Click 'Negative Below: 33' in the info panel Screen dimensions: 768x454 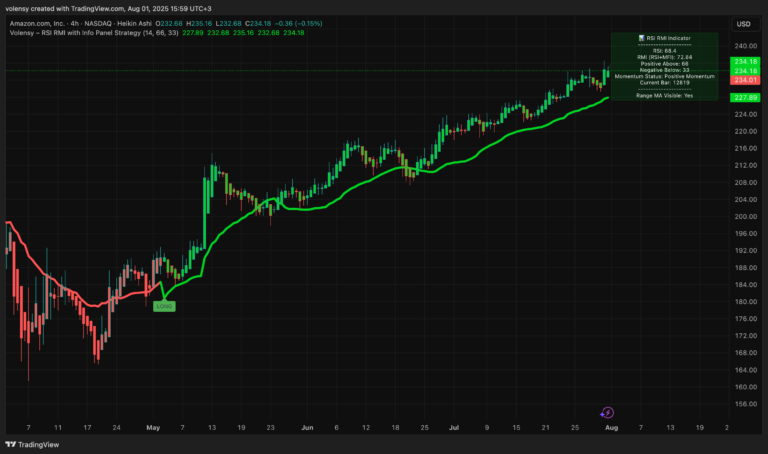click(664, 70)
